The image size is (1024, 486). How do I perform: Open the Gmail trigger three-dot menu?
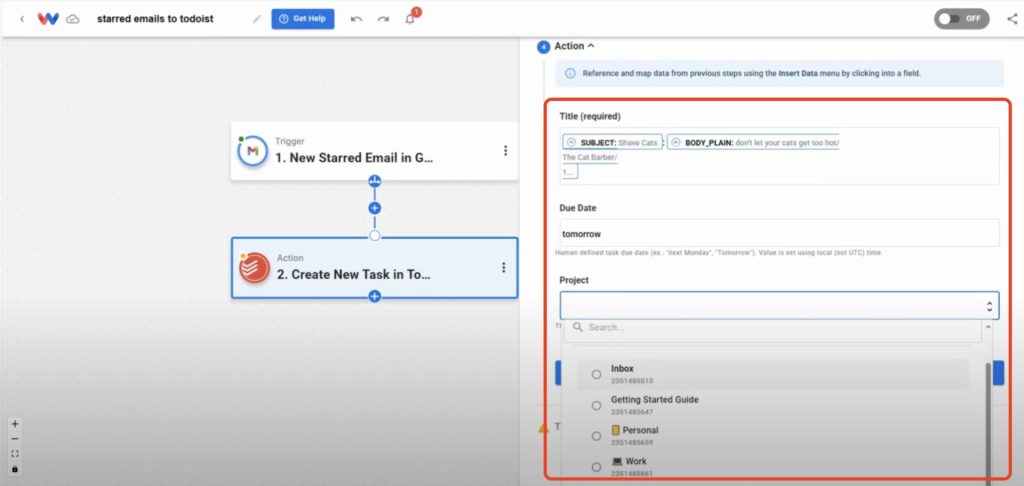coord(505,151)
